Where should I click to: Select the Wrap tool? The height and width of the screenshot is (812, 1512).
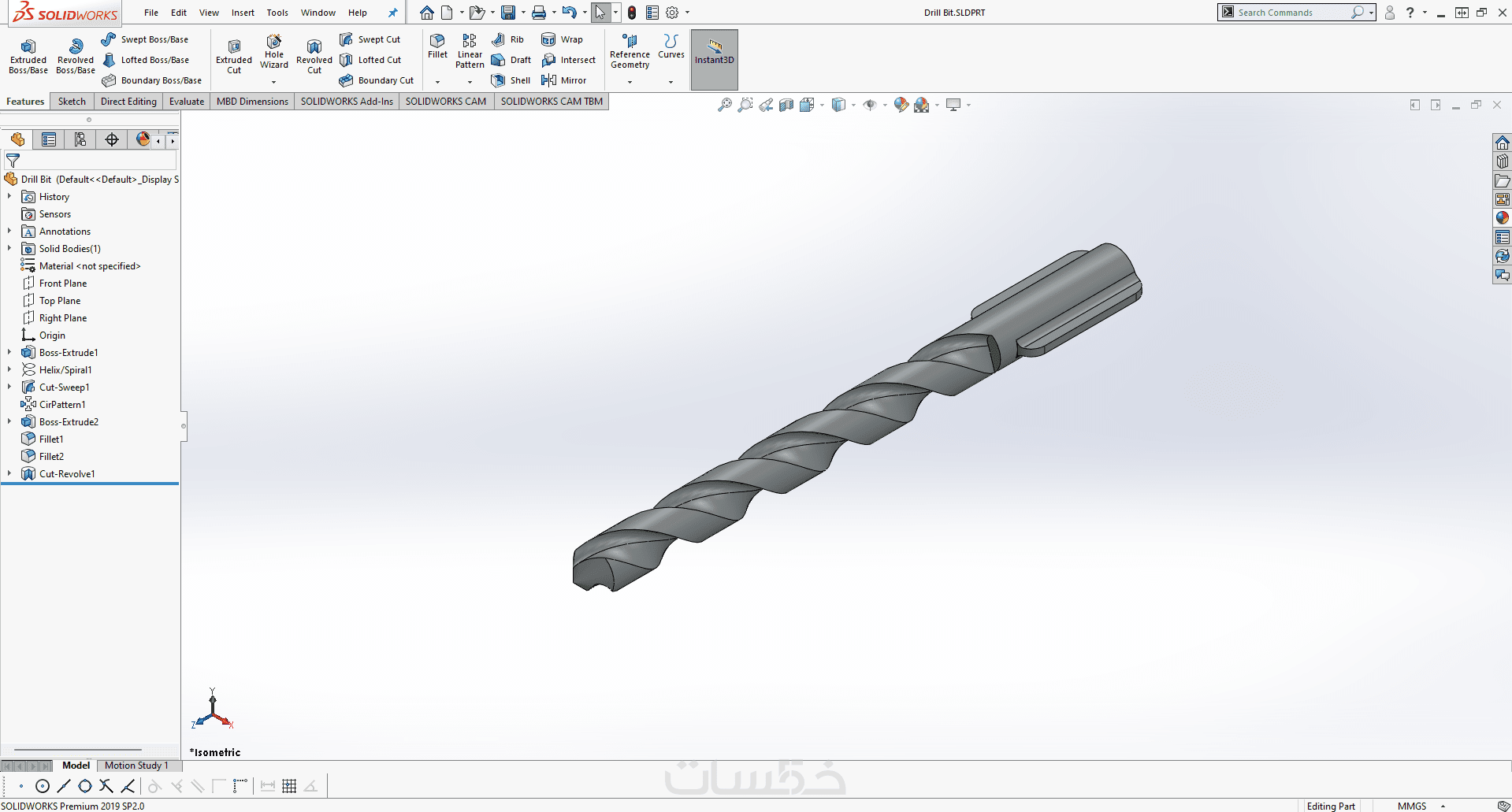(x=562, y=39)
